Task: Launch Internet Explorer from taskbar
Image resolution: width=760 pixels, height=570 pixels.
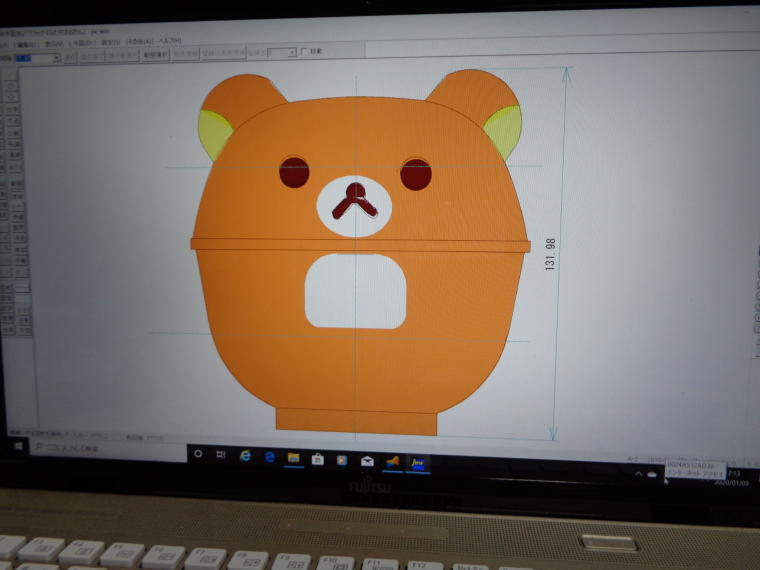Action: point(245,456)
